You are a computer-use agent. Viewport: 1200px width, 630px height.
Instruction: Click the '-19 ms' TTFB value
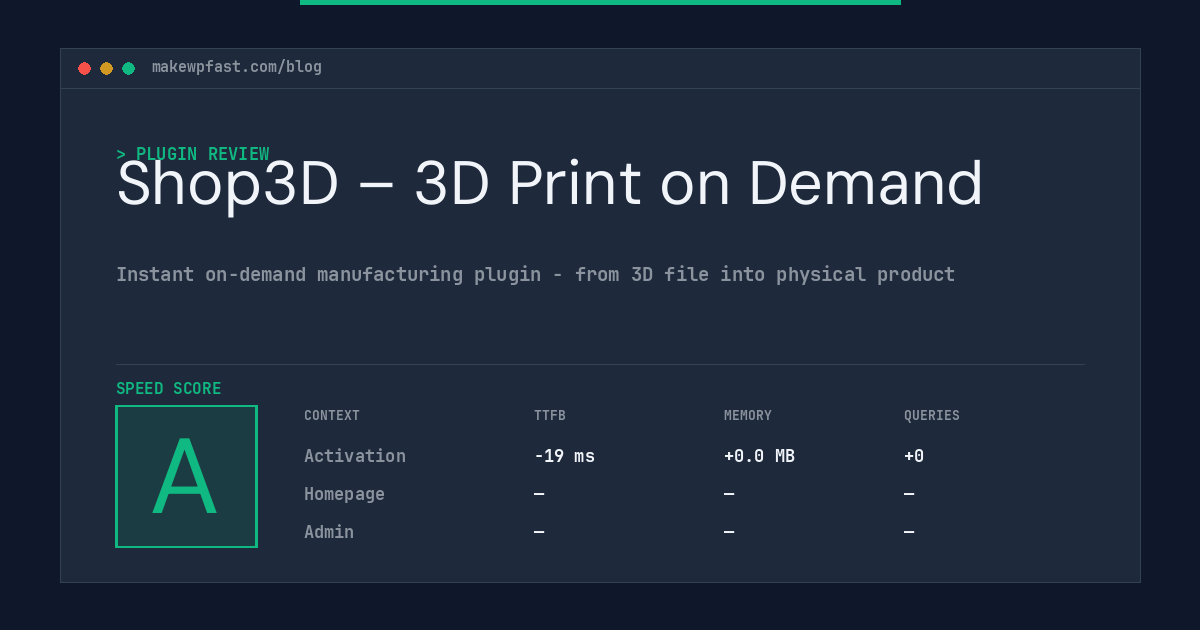(x=564, y=456)
